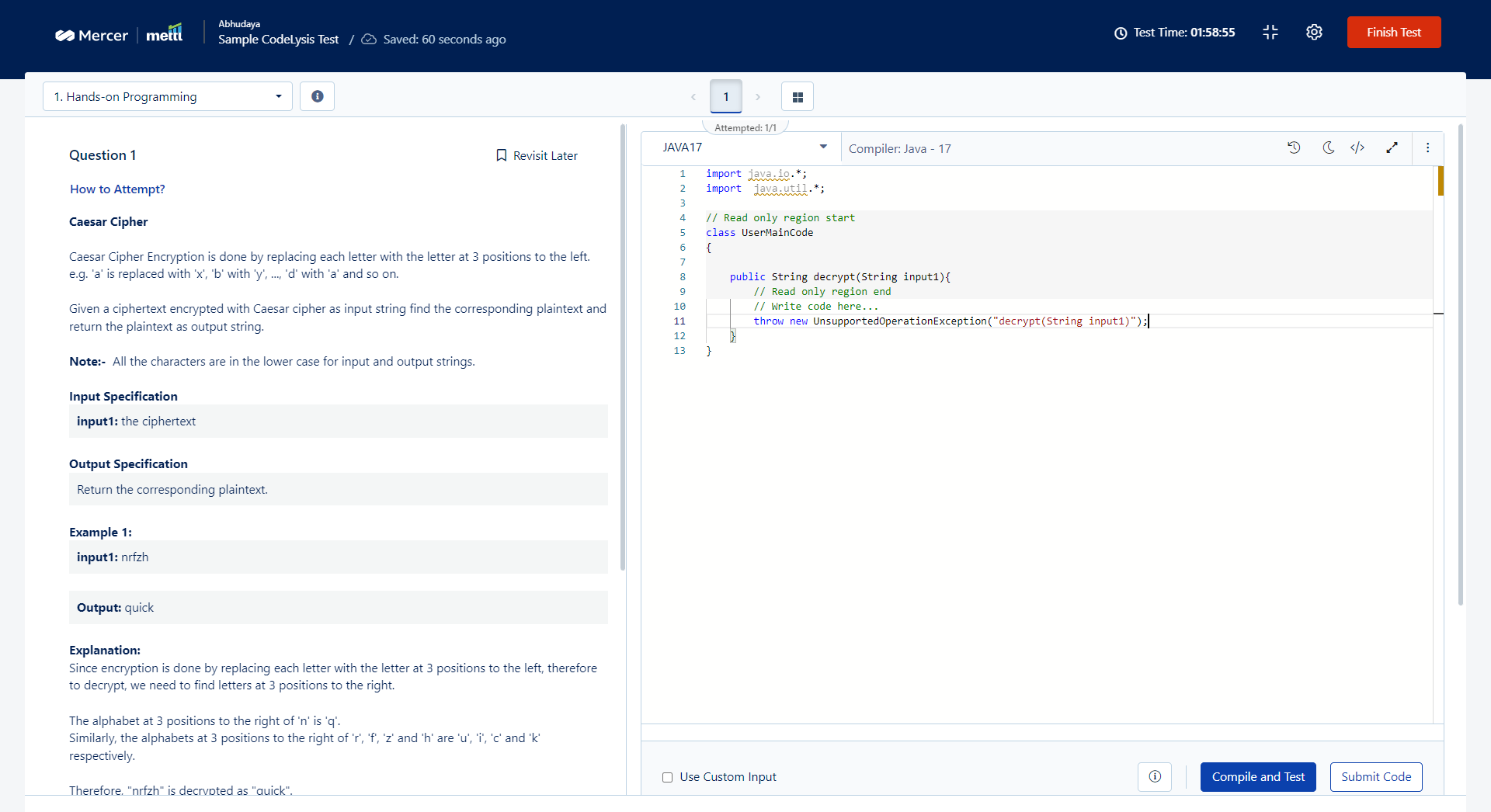Open the How to Attempt? link
Image resolution: width=1491 pixels, height=812 pixels.
pyautogui.click(x=117, y=189)
